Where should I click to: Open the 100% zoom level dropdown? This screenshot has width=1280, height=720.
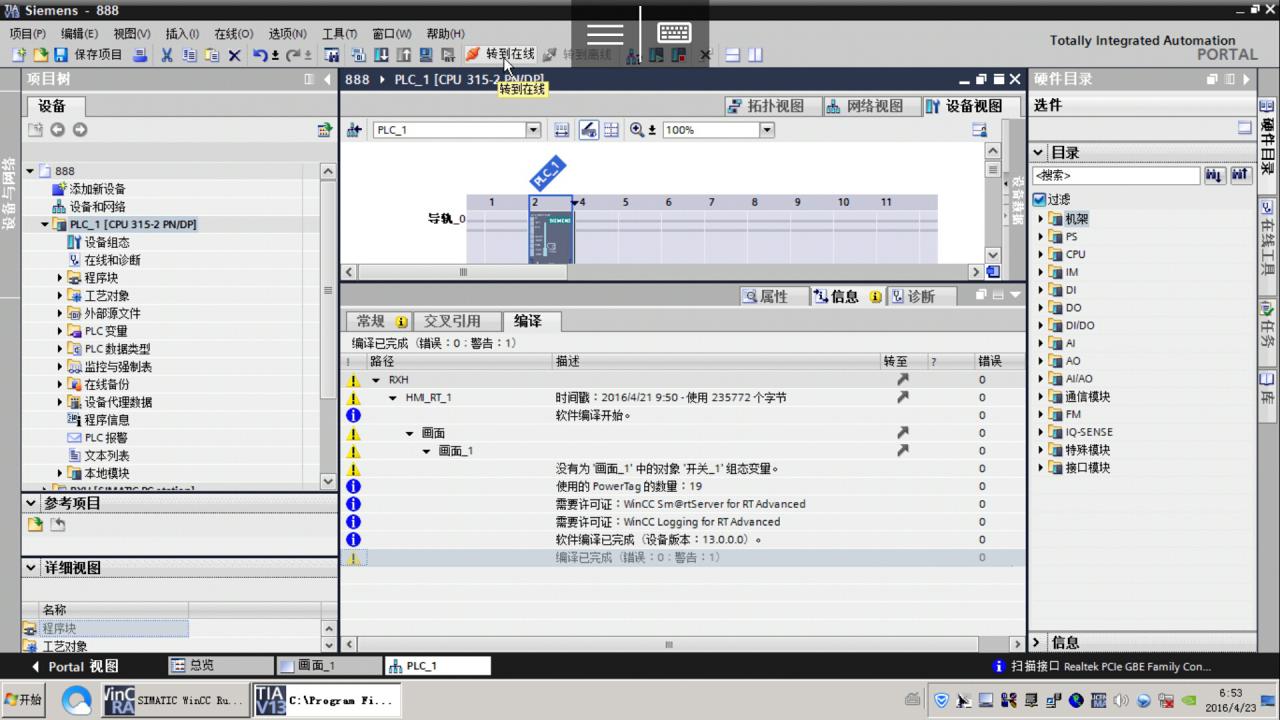[x=767, y=130]
